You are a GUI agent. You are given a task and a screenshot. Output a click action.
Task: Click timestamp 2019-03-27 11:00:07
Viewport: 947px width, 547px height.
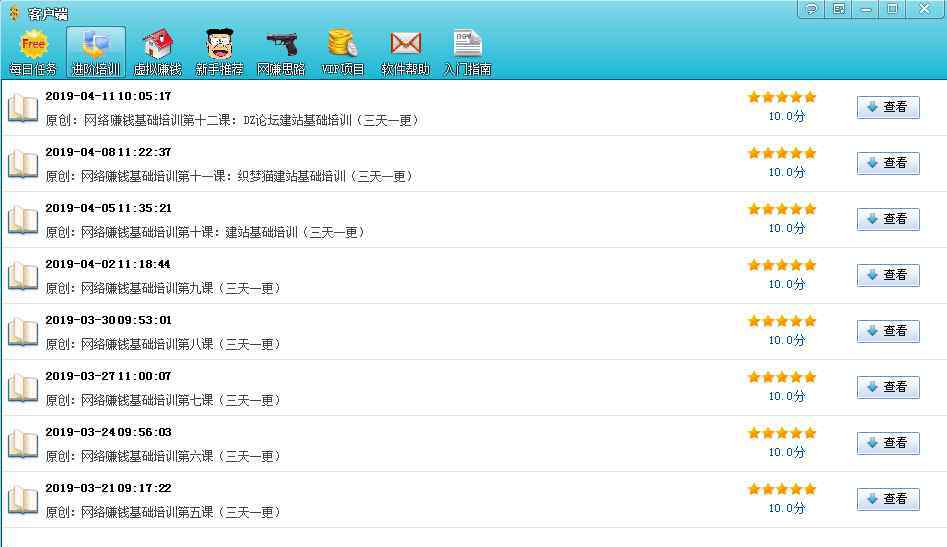tap(109, 377)
